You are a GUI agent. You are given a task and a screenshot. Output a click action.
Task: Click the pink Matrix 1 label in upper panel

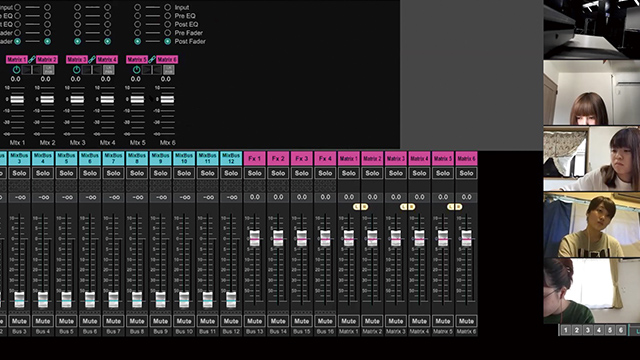point(17,60)
